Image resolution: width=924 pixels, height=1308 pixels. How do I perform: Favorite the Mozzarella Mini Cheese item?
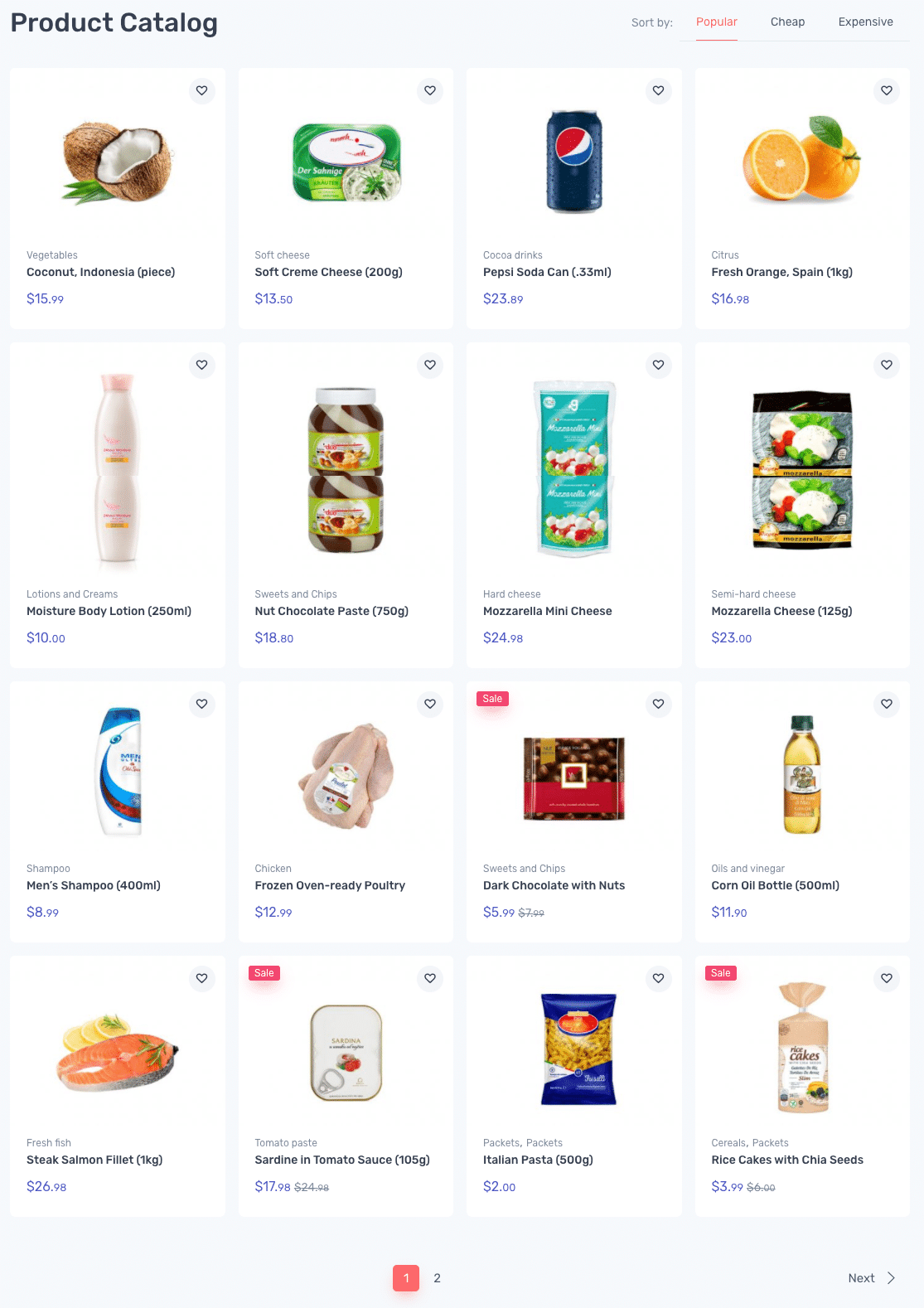click(658, 365)
